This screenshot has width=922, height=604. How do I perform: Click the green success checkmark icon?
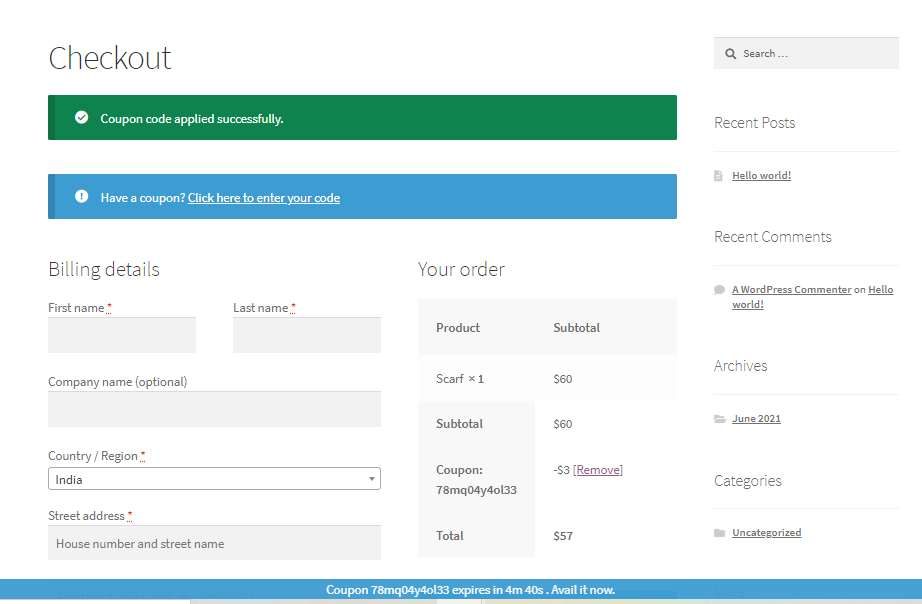pyautogui.click(x=82, y=118)
